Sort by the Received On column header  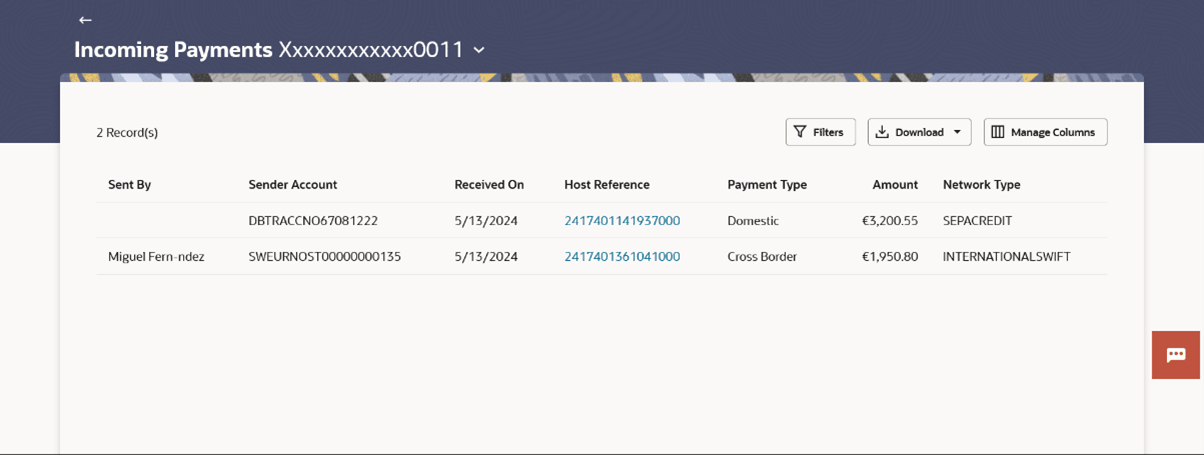point(489,185)
